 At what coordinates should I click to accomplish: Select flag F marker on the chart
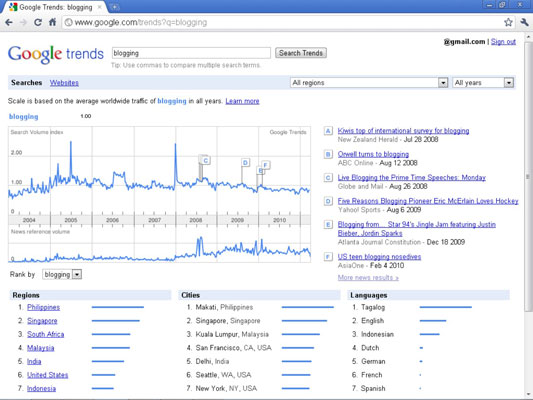click(266, 165)
